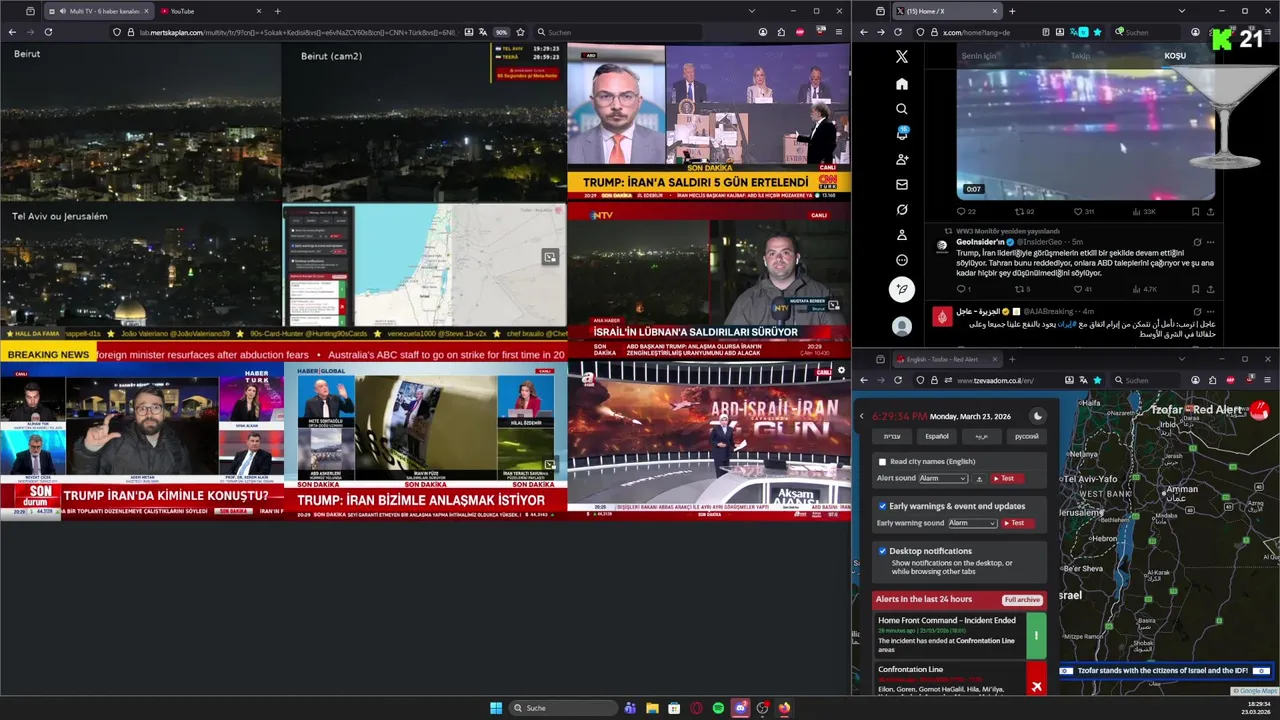The height and width of the screenshot is (720, 1280).
Task: Click the X logo in sidebar
Action: pos(902,58)
